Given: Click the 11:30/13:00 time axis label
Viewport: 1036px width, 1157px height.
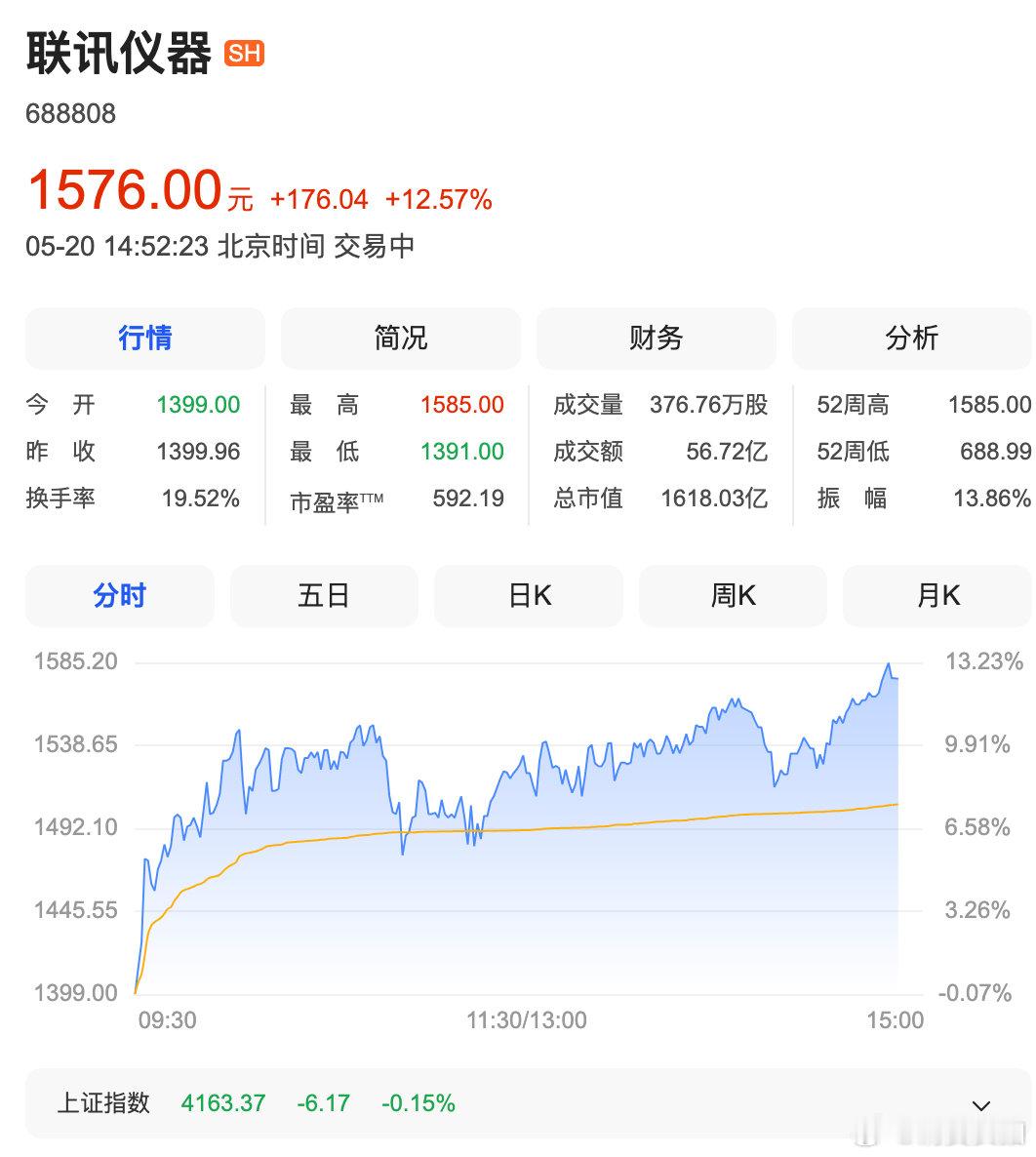Looking at the screenshot, I should click(526, 1019).
